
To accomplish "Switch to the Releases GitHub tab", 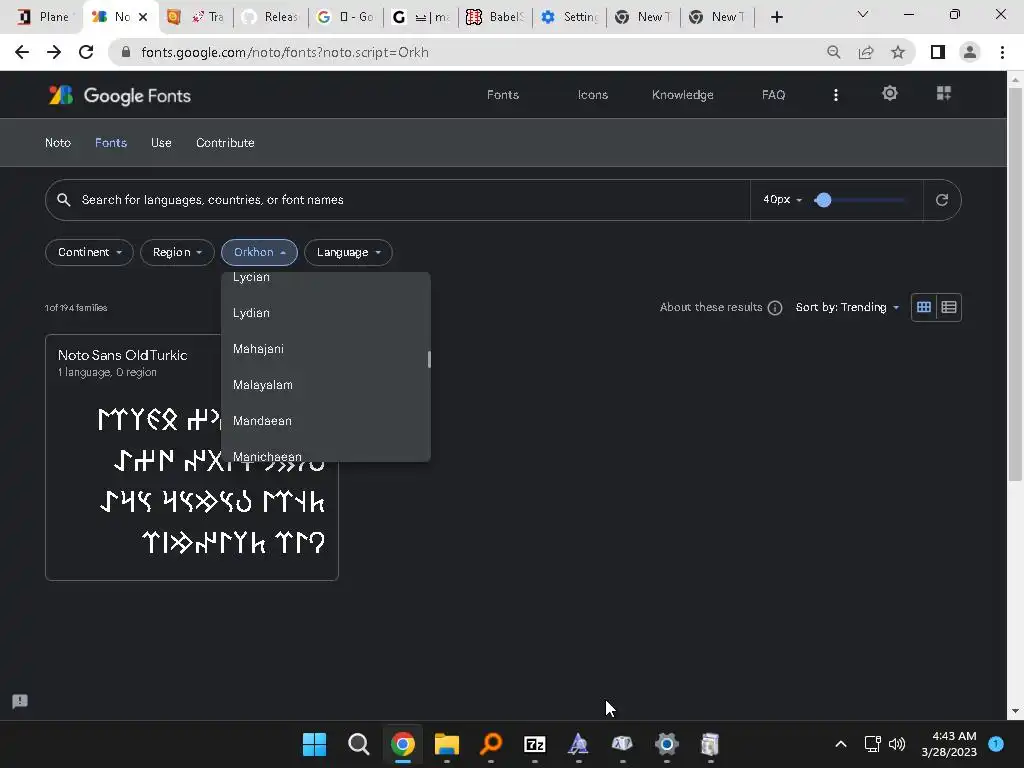I will (x=271, y=17).
